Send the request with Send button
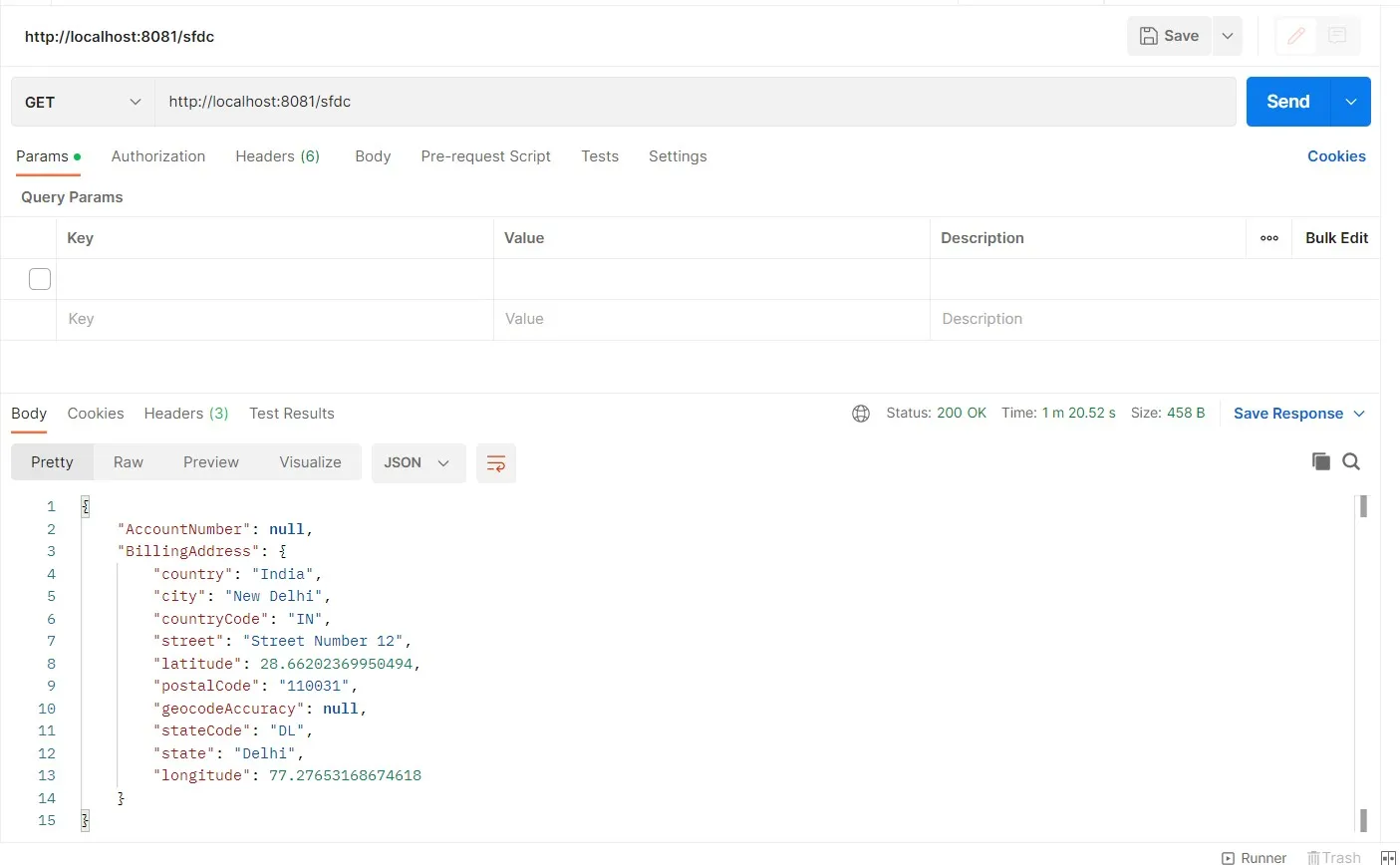 pyautogui.click(x=1288, y=102)
